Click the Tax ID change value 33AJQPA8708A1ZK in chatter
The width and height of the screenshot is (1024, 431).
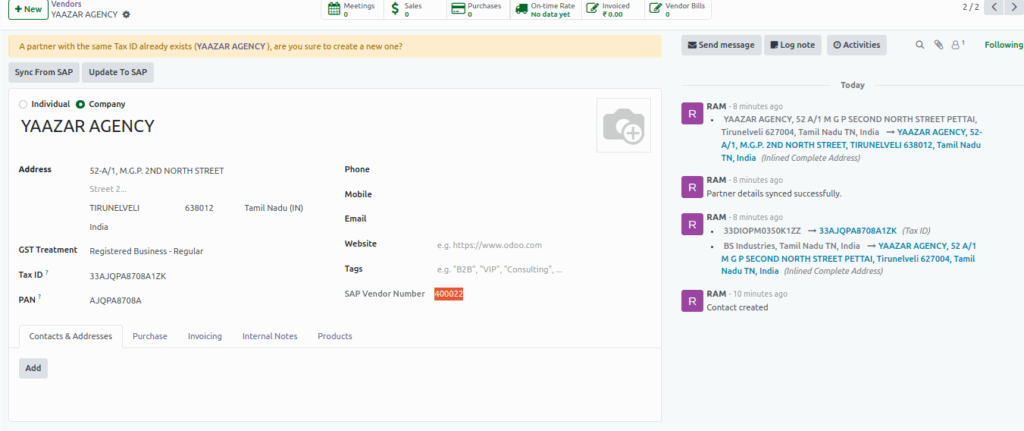857,231
